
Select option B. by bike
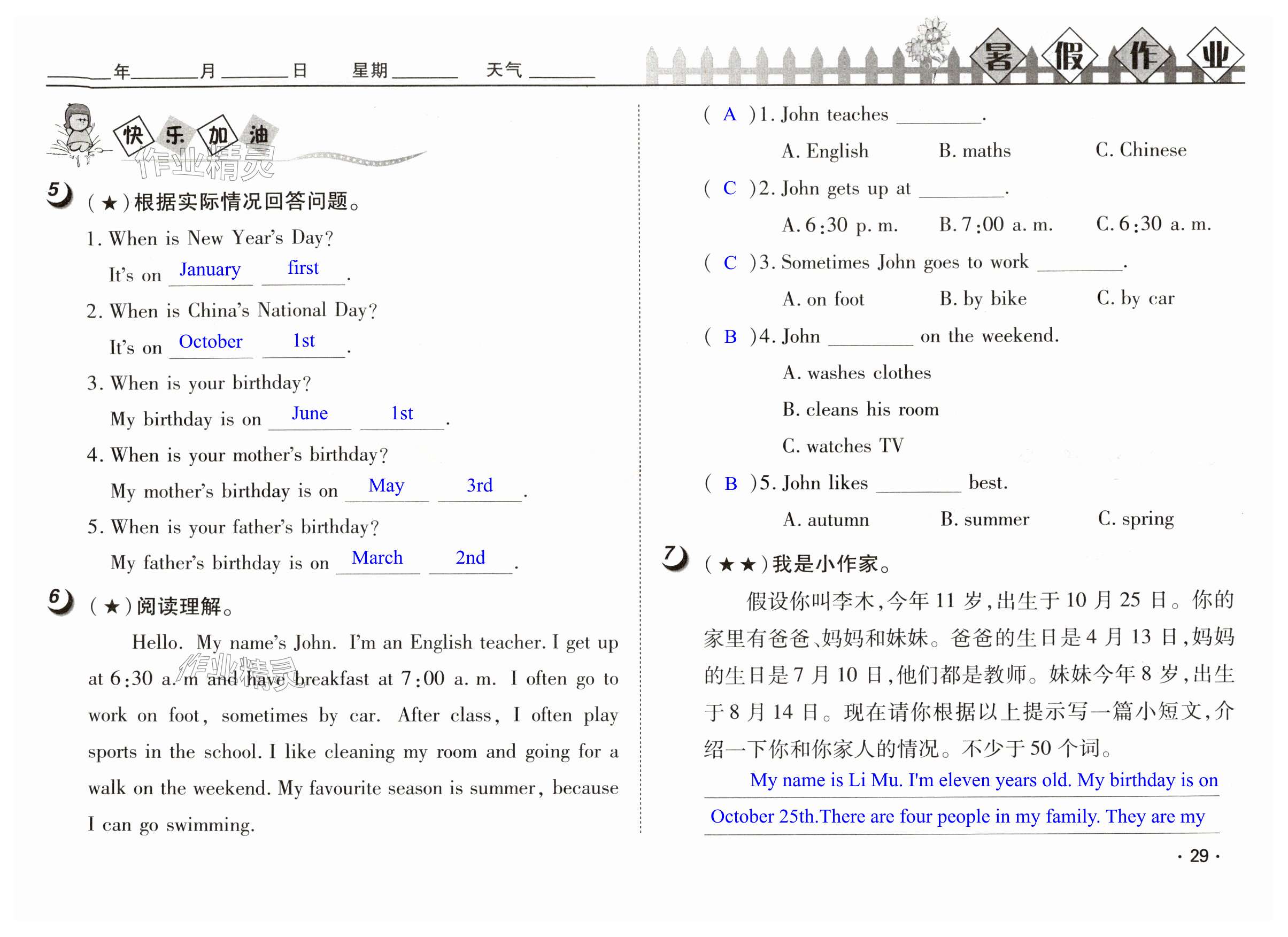pyautogui.click(x=983, y=298)
